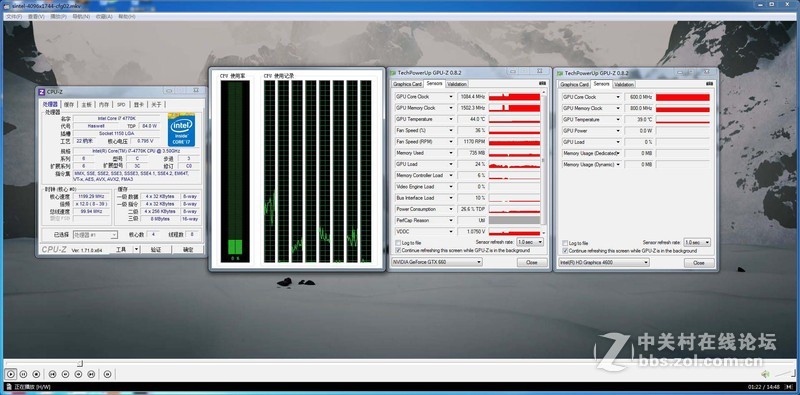Screen dimensions: 800x395
Task: Open the 查看(V) menu in player
Action: [36, 16]
